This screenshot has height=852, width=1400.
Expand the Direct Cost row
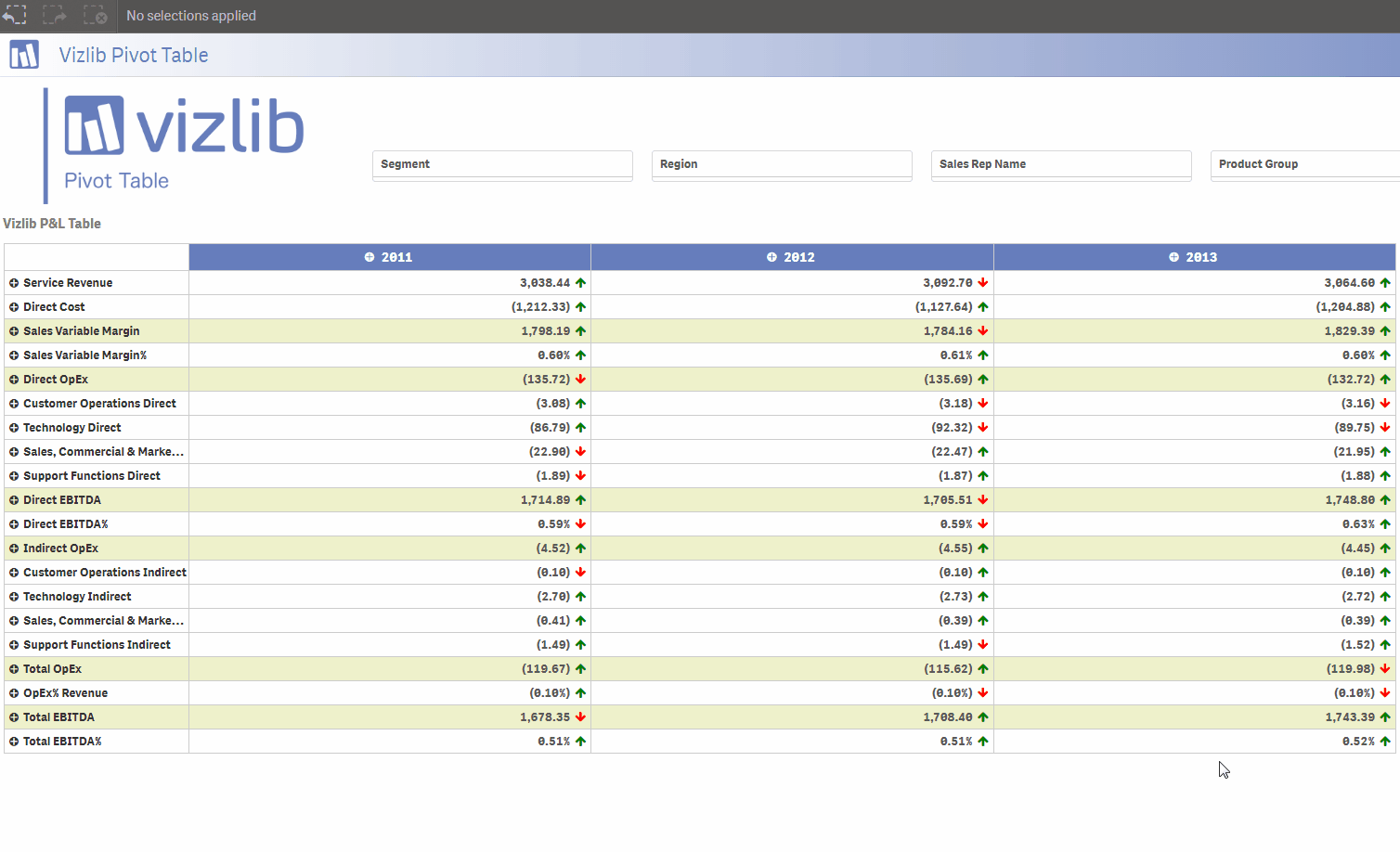[x=14, y=307]
